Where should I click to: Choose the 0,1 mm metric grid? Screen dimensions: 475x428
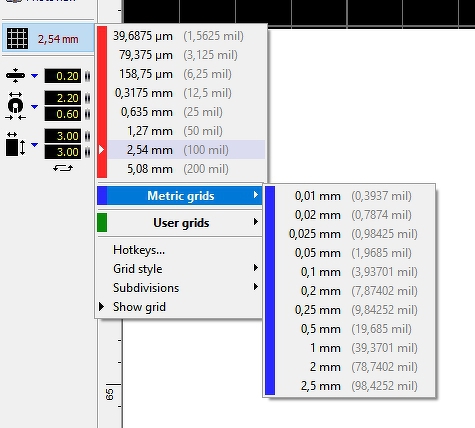click(355, 272)
